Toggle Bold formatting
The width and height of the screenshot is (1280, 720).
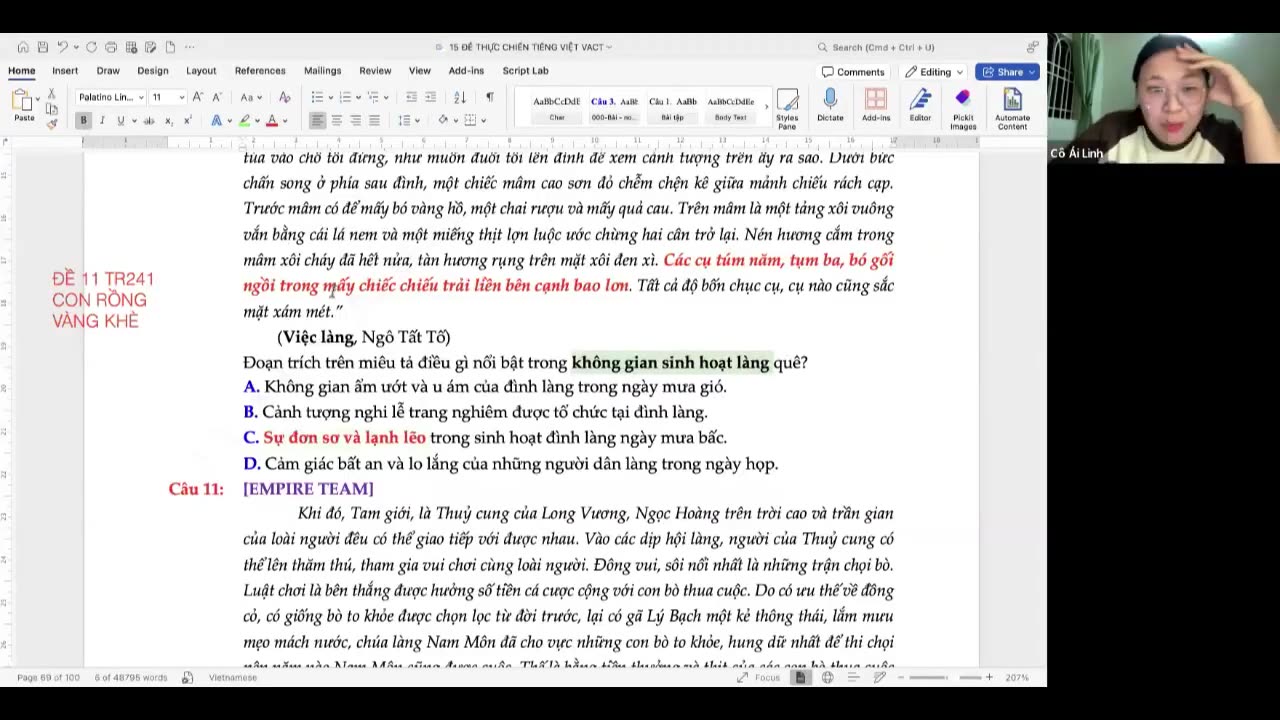83,121
